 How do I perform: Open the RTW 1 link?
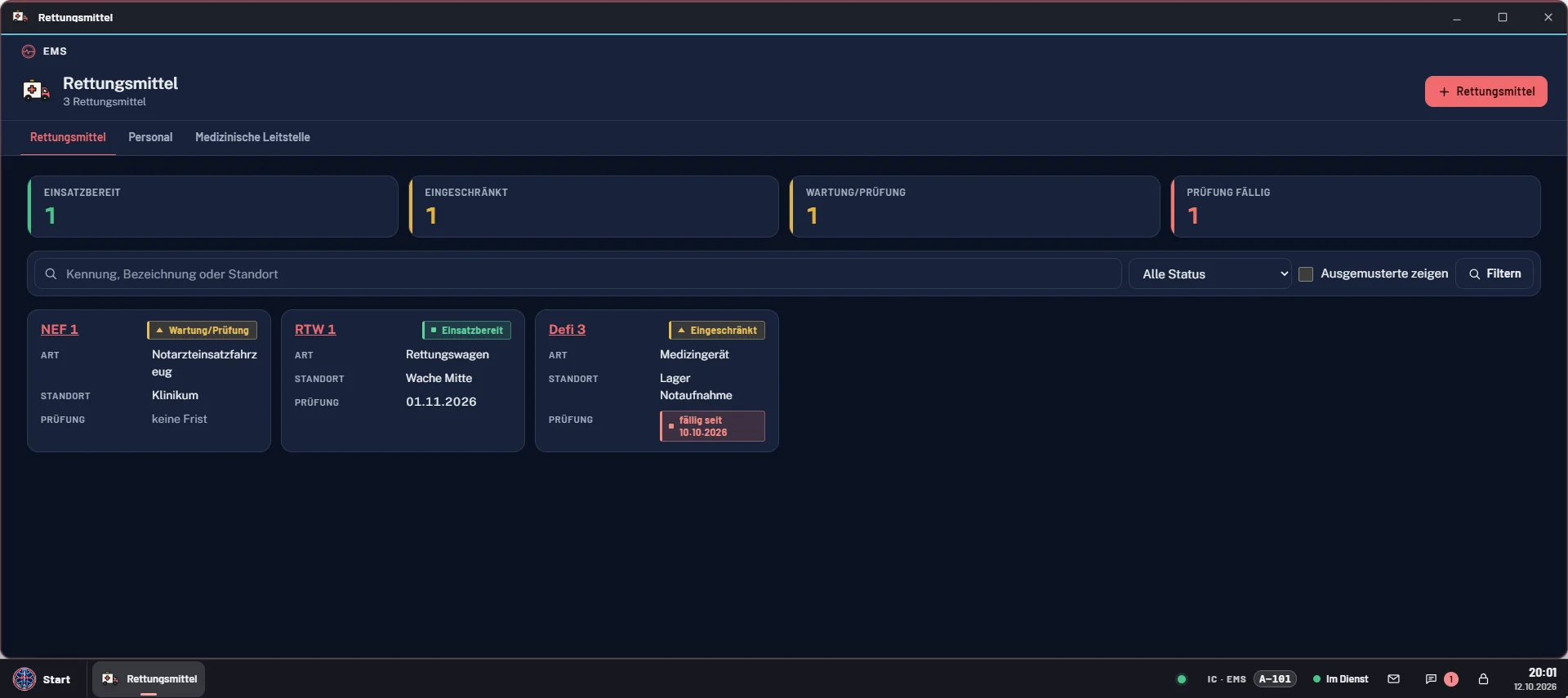click(x=315, y=330)
